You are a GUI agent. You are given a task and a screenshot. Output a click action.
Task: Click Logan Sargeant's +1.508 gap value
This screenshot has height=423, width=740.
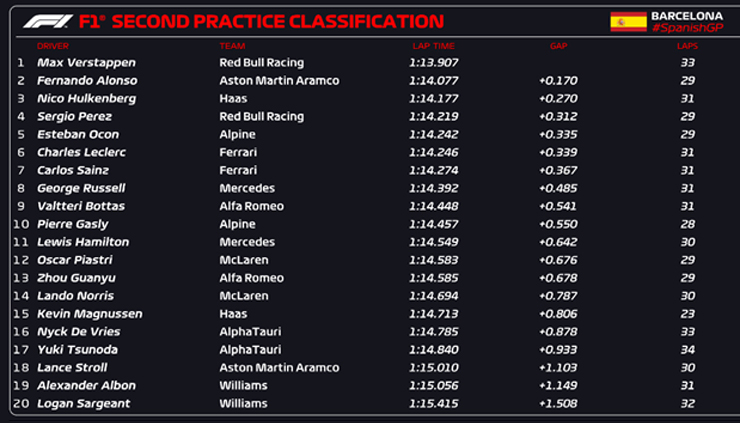[556, 404]
